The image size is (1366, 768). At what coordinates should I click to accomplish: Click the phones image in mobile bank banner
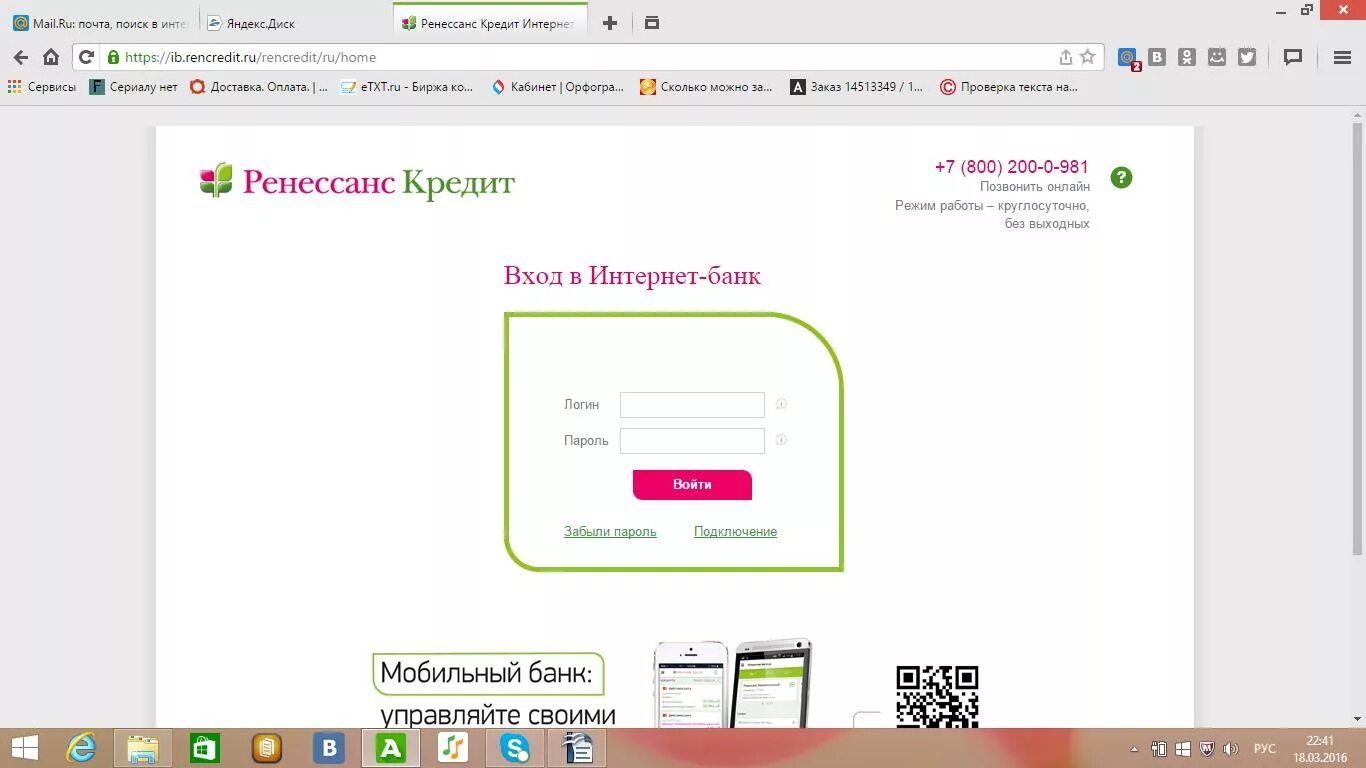733,684
